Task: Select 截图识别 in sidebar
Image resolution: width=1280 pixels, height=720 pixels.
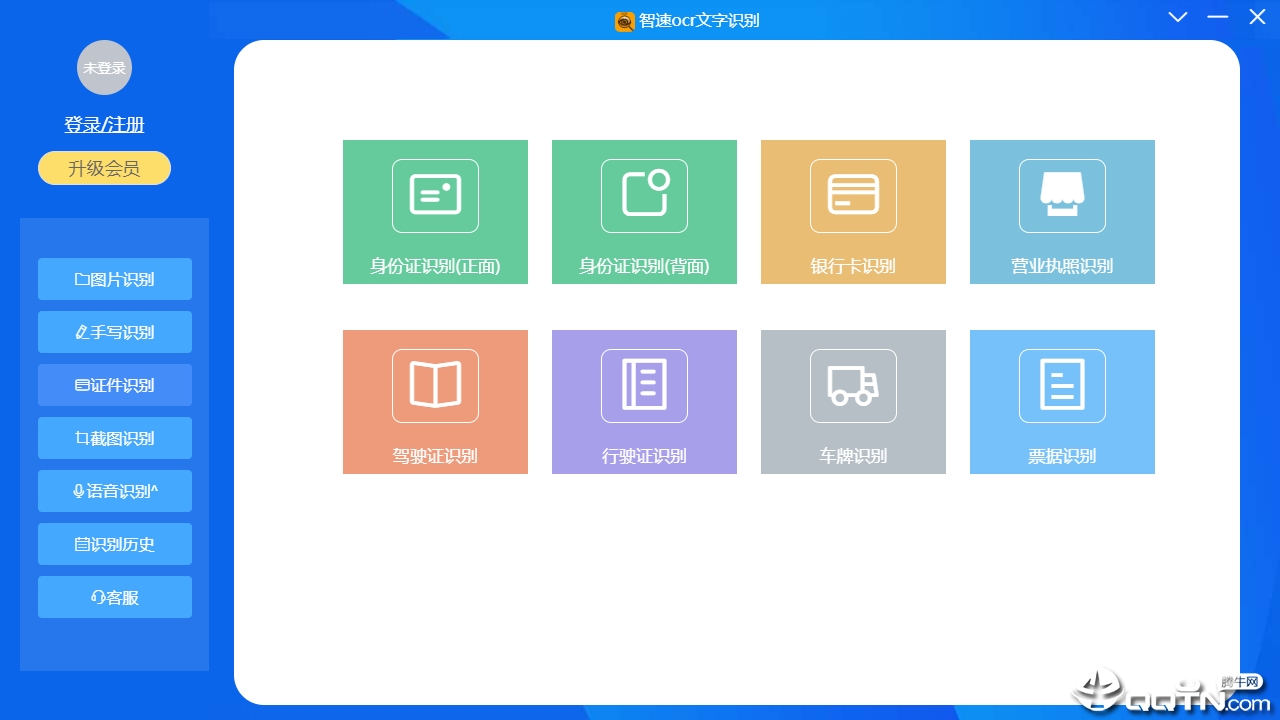Action: pyautogui.click(x=115, y=438)
